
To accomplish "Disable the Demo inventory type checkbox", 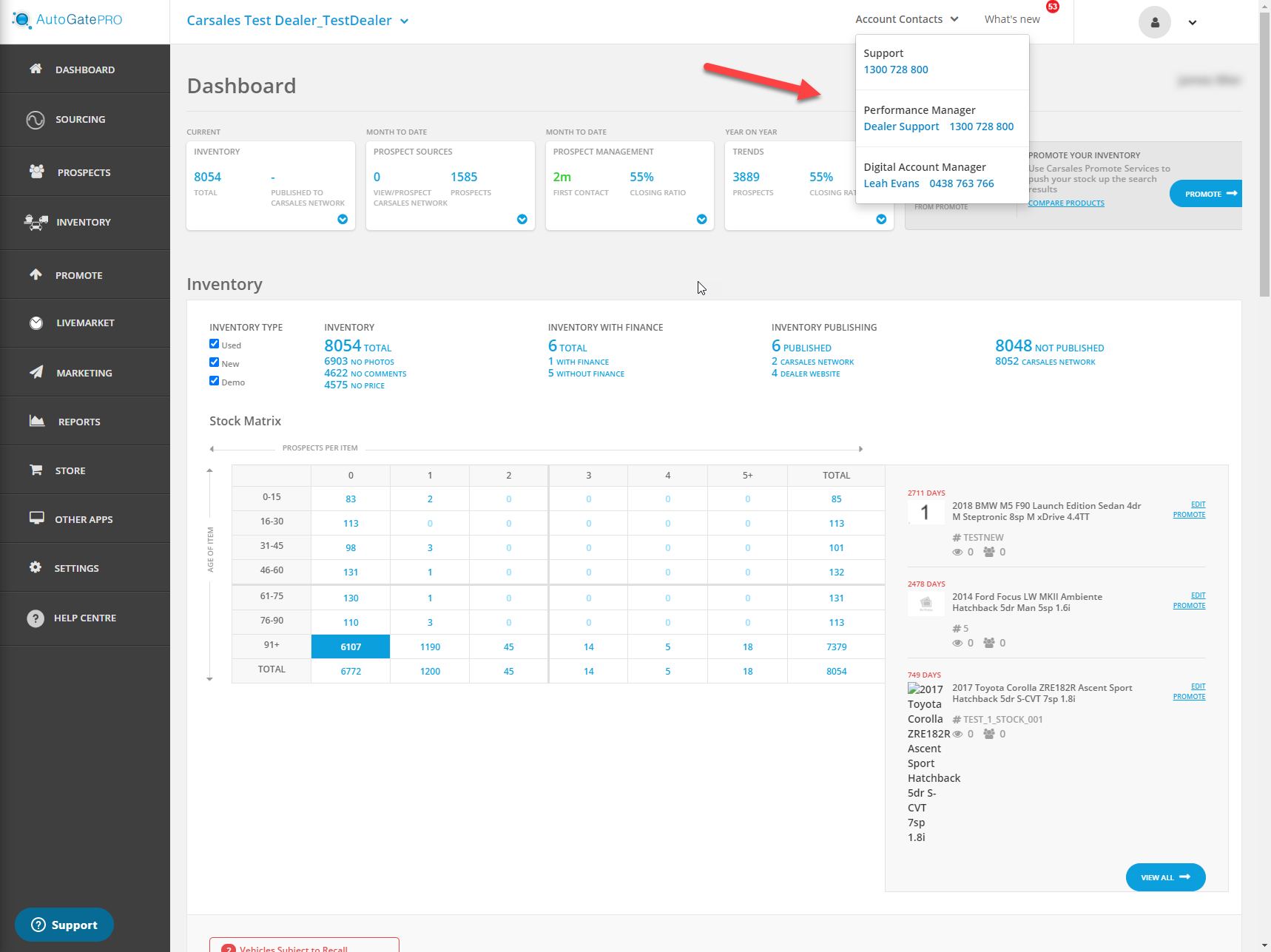I will coord(215,381).
